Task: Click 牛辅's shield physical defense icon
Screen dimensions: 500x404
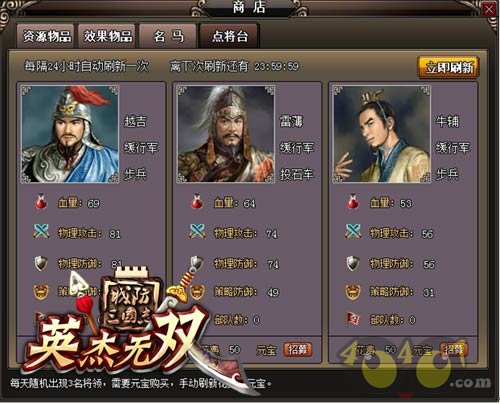Action: 353,263
